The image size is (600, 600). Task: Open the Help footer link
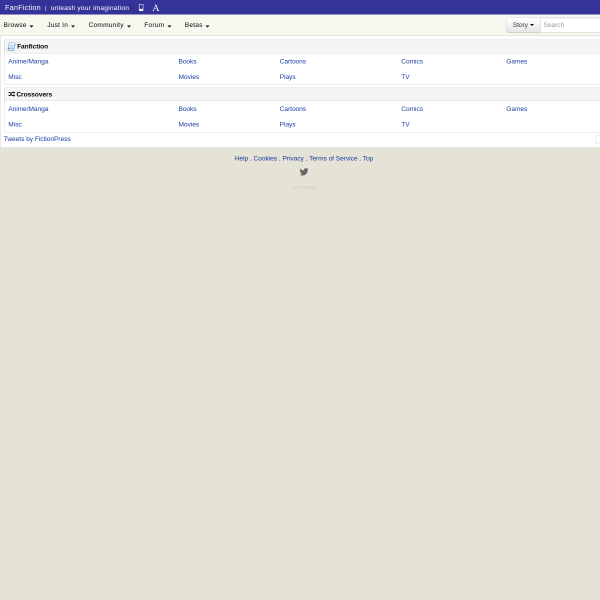pos(241,158)
